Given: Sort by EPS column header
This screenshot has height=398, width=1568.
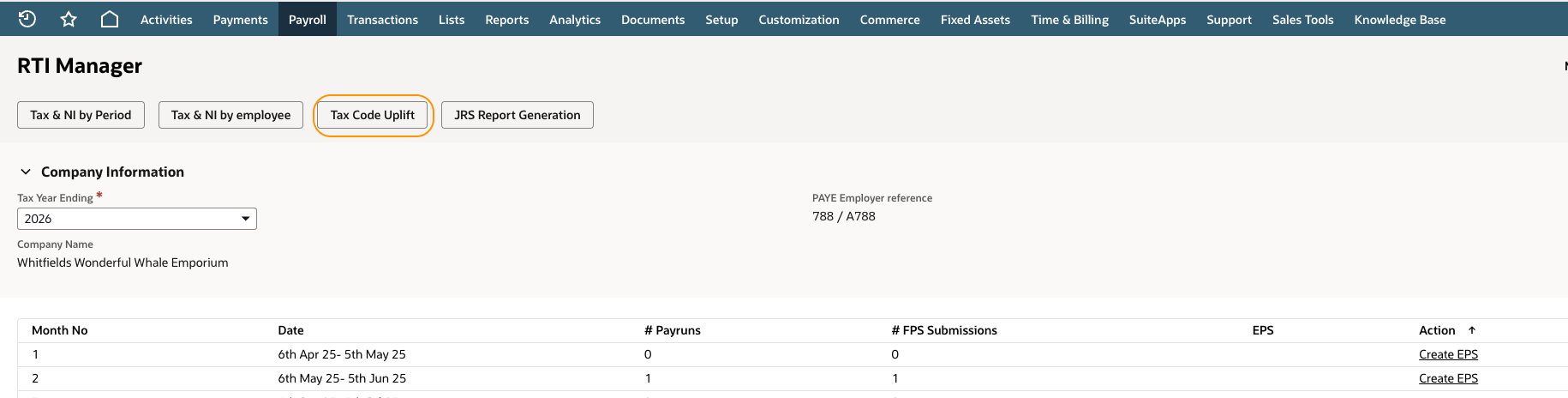Looking at the screenshot, I should pos(1263,330).
